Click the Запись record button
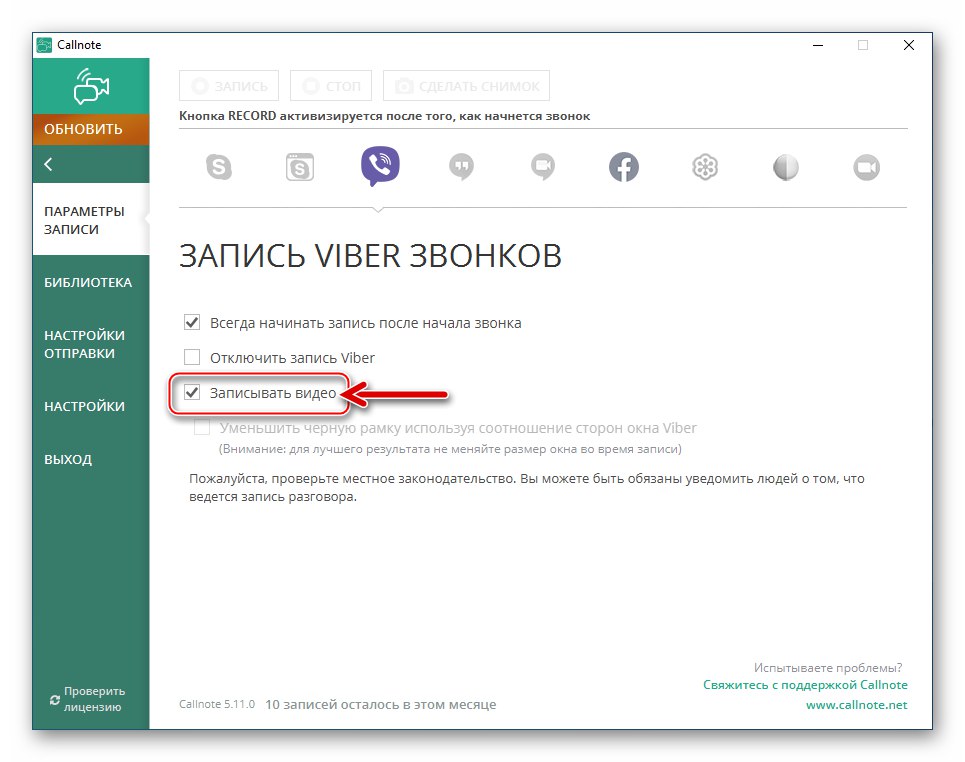The width and height of the screenshot is (965, 762). [x=229, y=86]
